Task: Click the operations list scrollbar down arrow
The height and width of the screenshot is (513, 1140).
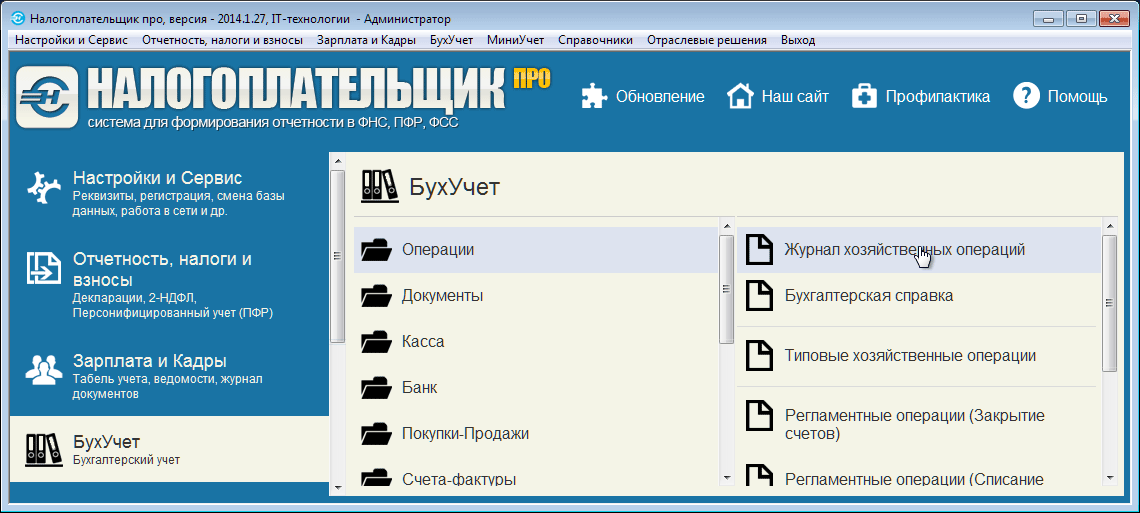Action: [1109, 477]
